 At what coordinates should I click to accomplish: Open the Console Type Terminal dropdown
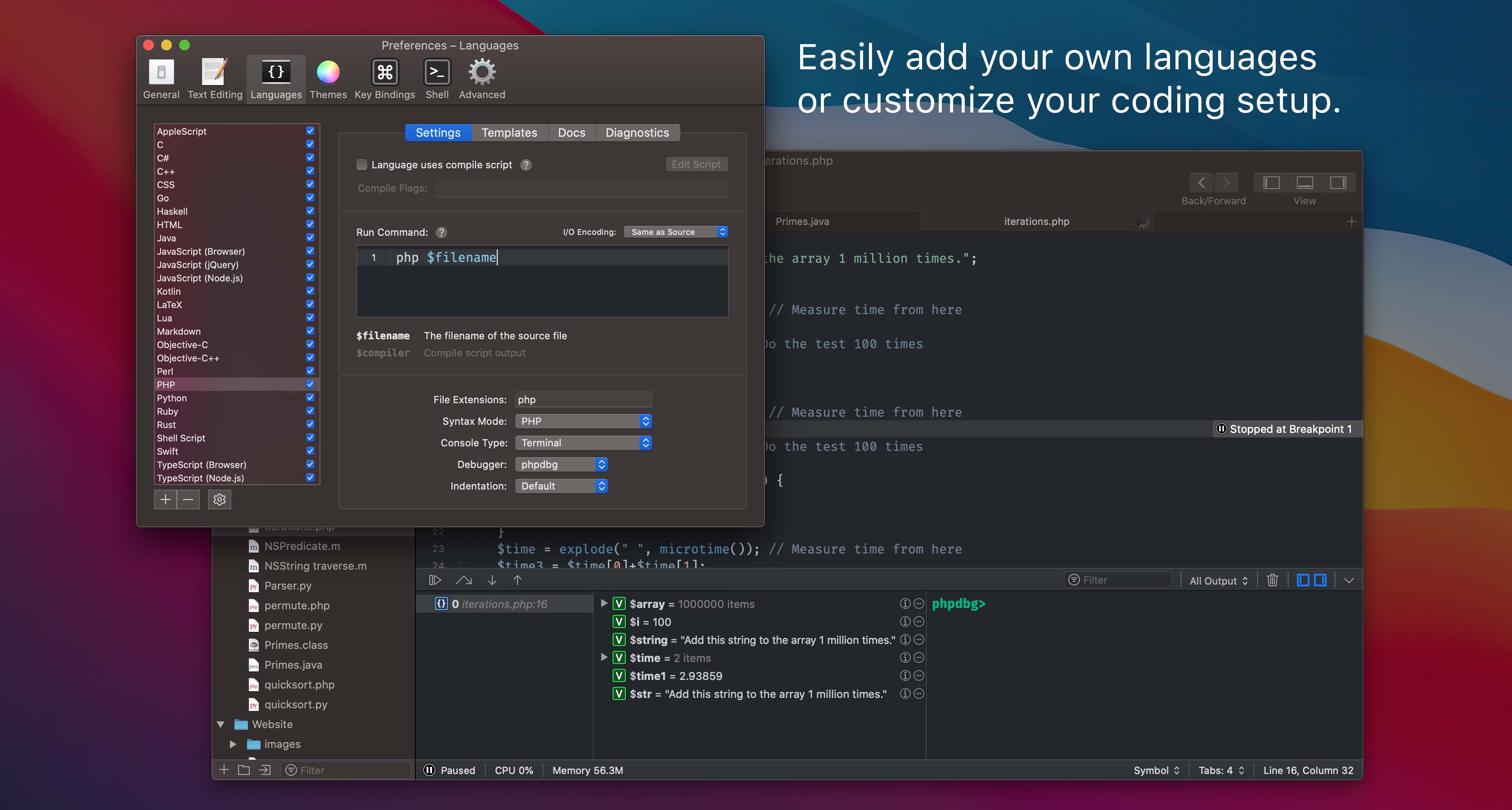[x=583, y=442]
